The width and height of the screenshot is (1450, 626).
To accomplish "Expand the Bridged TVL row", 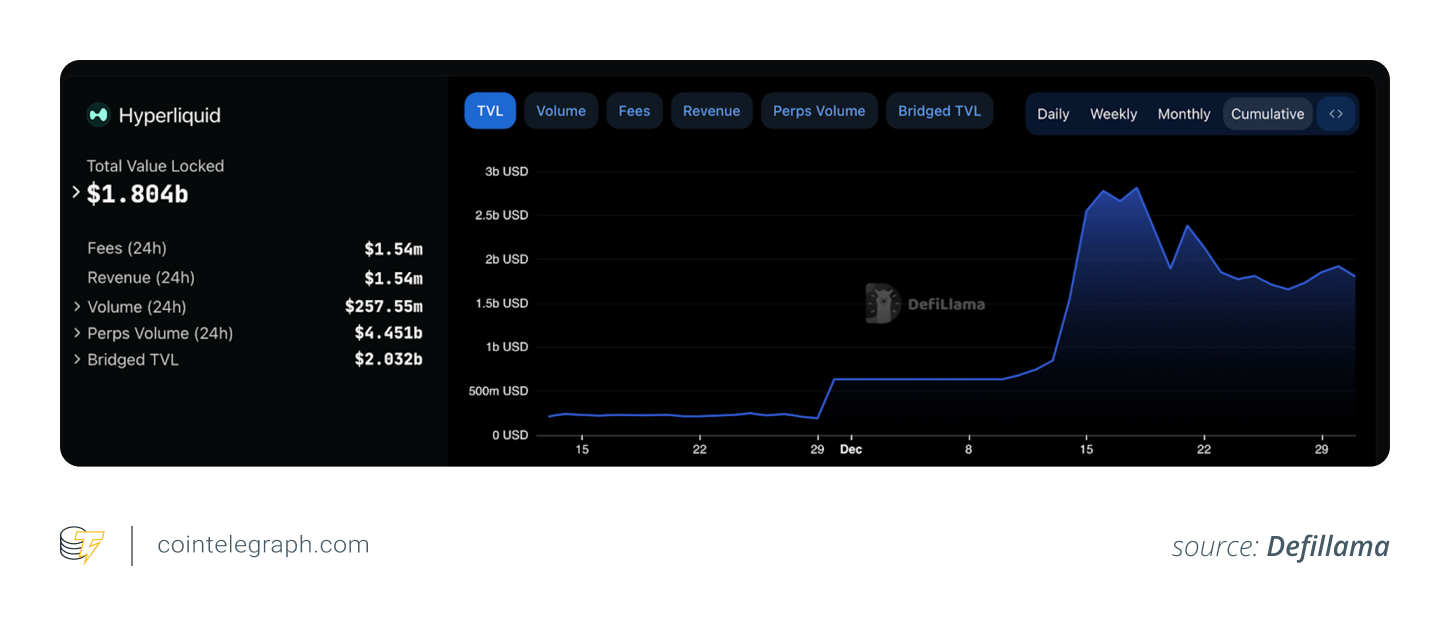I will pos(77,359).
